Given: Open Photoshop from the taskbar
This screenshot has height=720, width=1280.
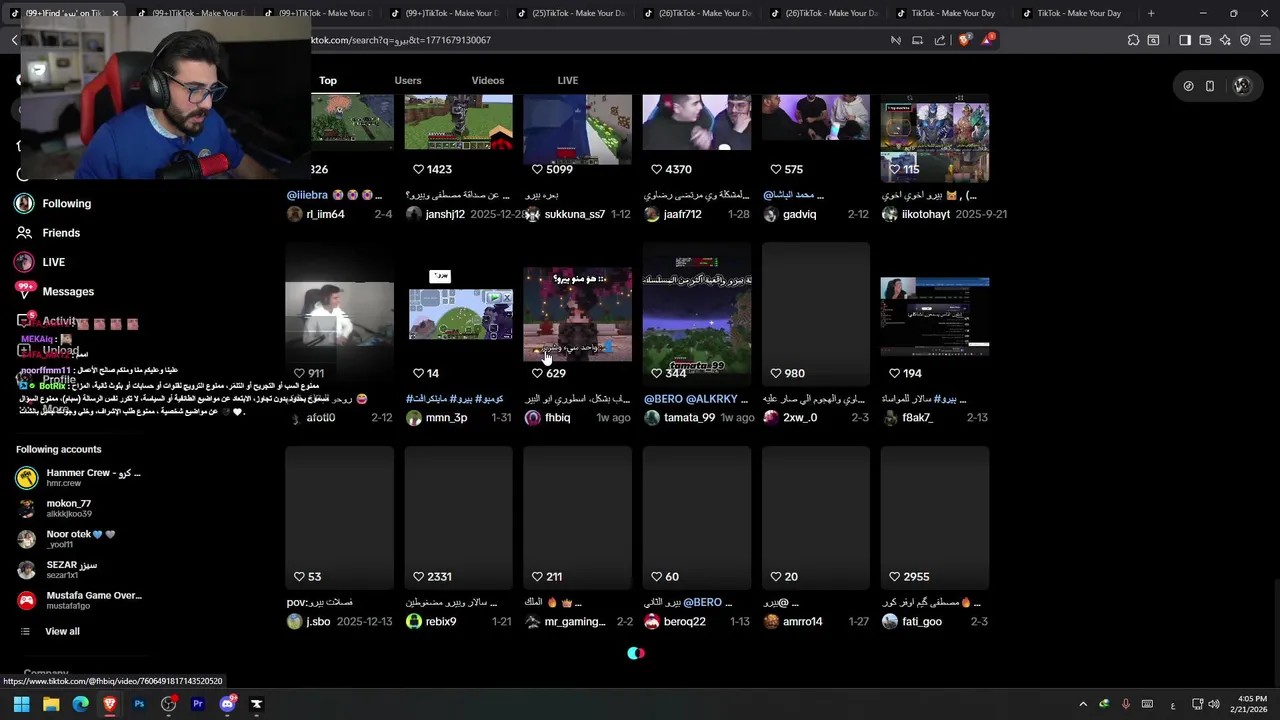Looking at the screenshot, I should pyautogui.click(x=139, y=704).
